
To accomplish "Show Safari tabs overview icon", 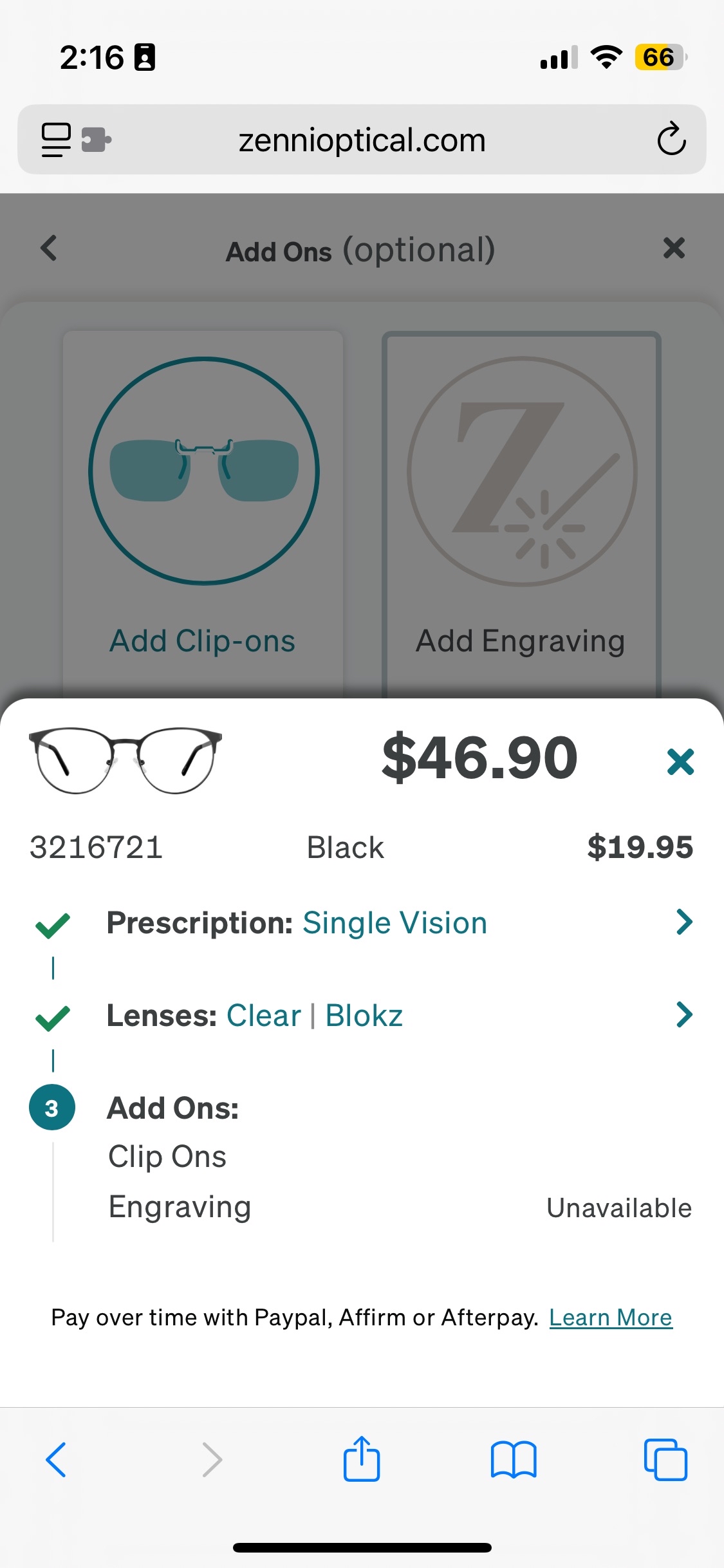I will [665, 1459].
